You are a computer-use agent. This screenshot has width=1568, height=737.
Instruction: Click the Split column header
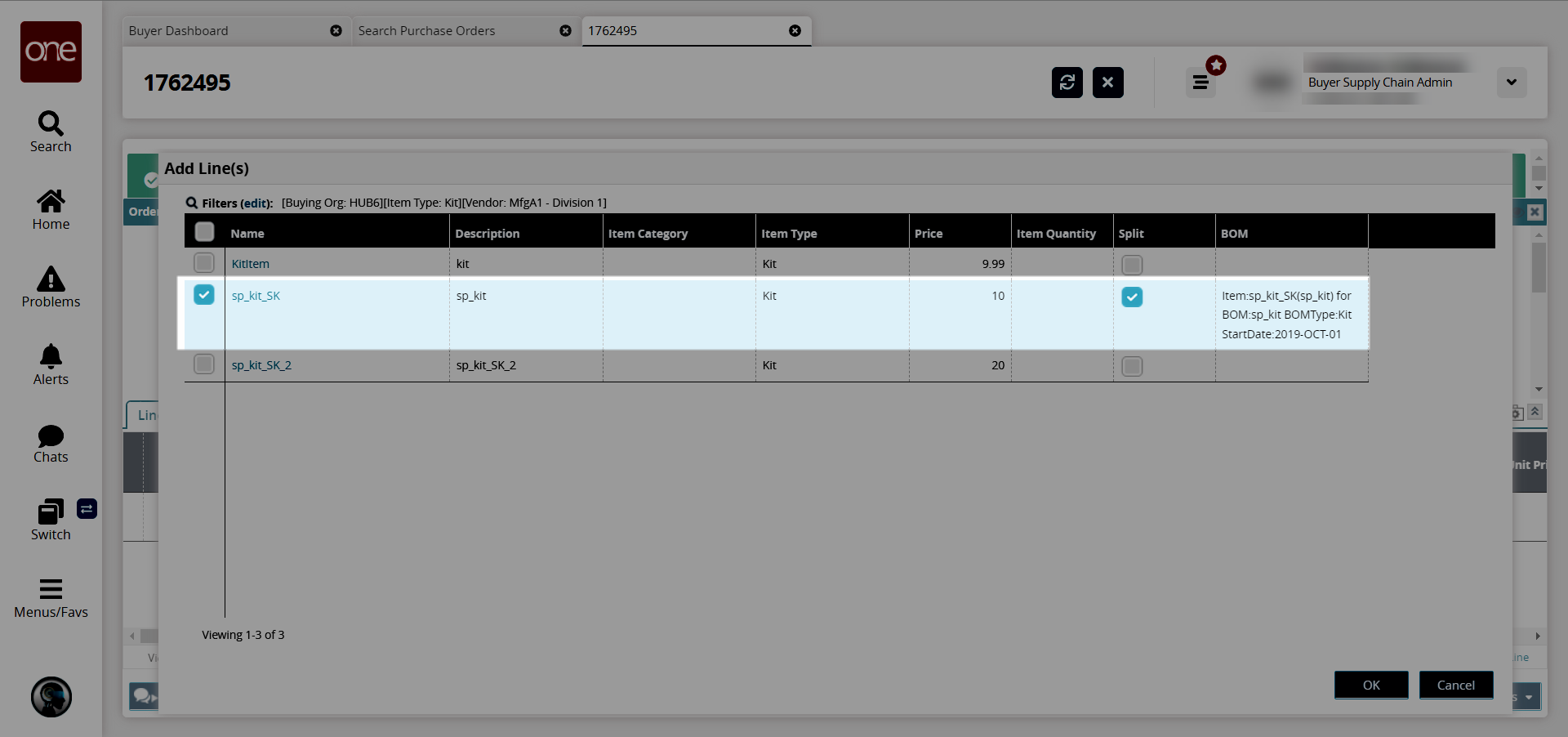pyautogui.click(x=1165, y=233)
